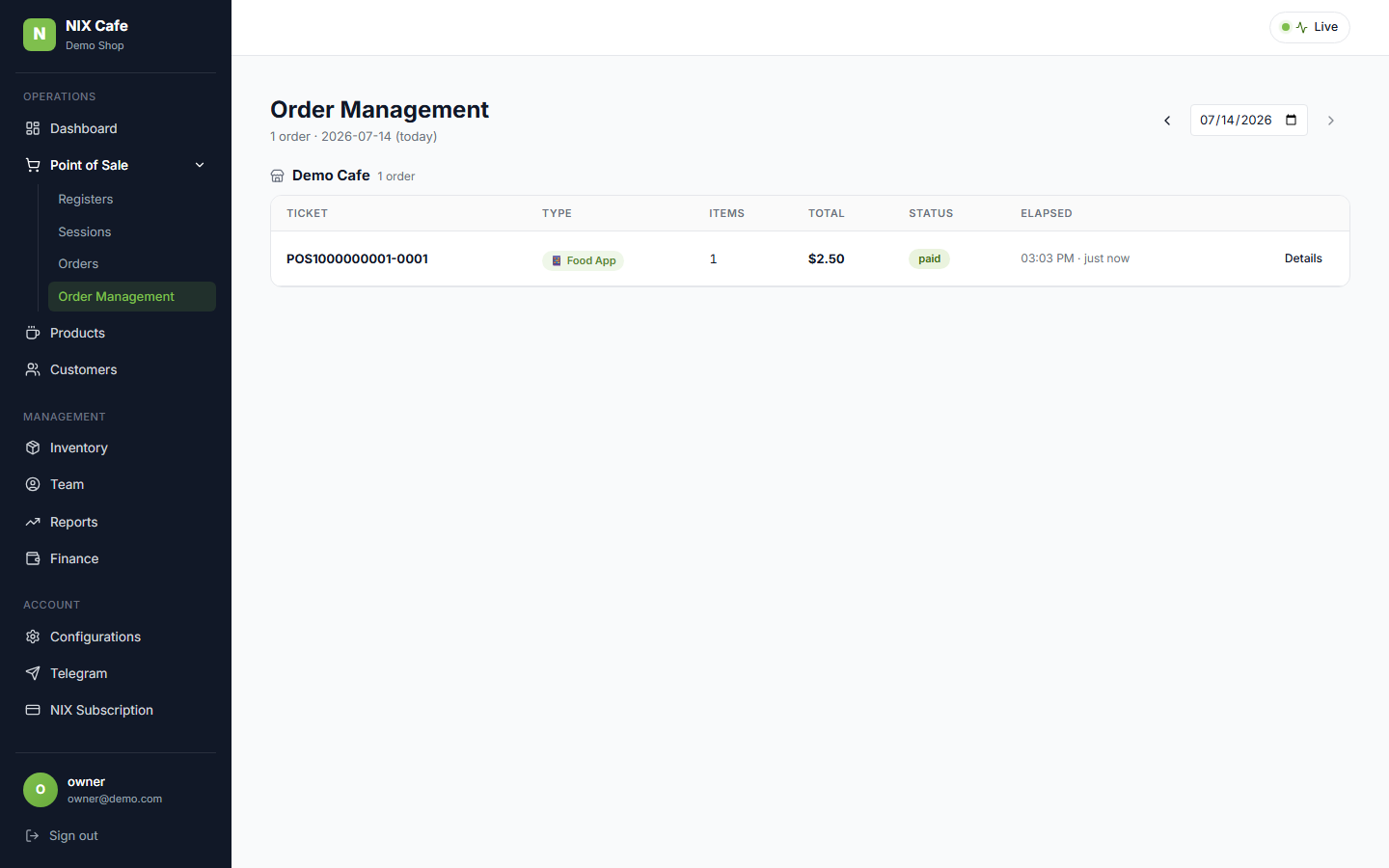Click the Customers people icon
The width and height of the screenshot is (1389, 868).
[x=33, y=369]
